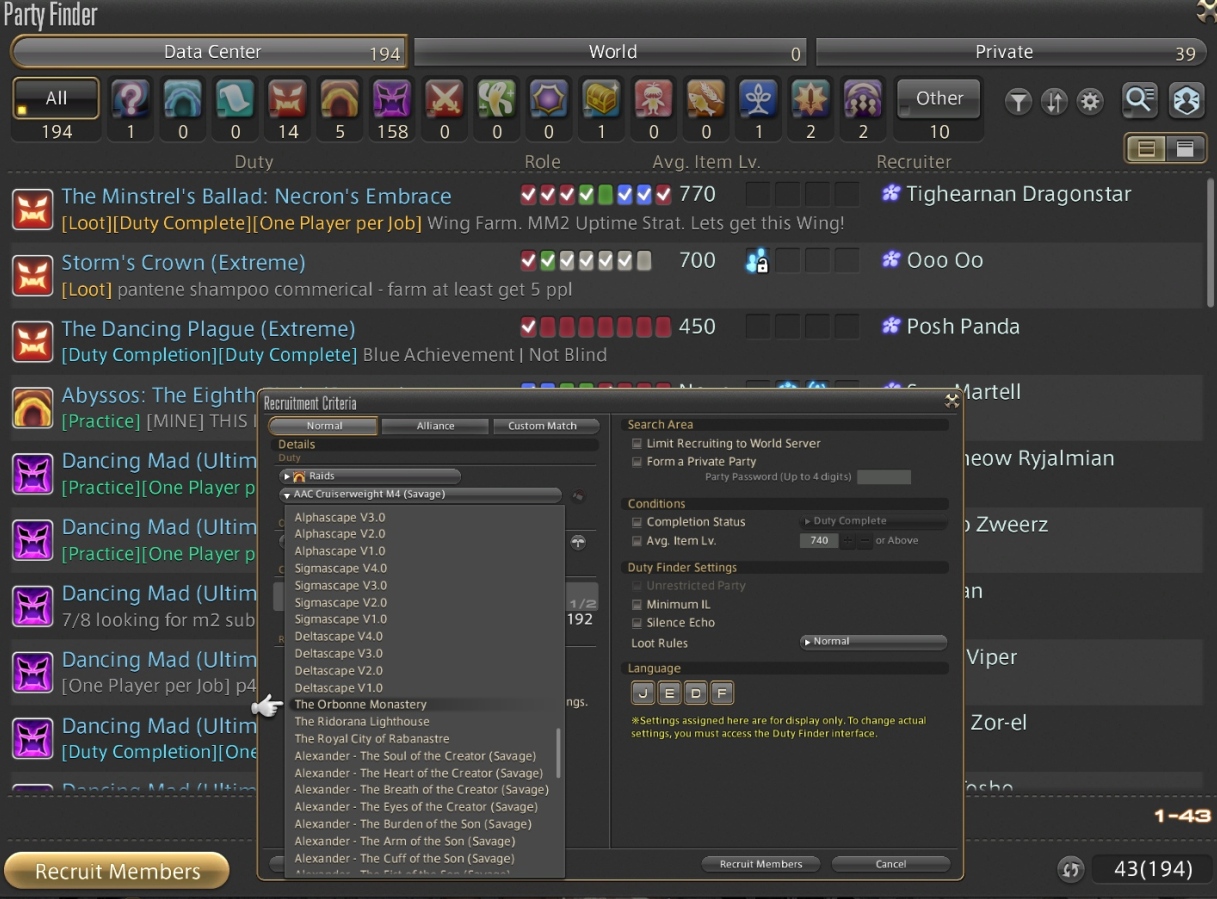The image size is (1217, 899).
Task: Select the Alliance recruitment tab
Action: 435,426
